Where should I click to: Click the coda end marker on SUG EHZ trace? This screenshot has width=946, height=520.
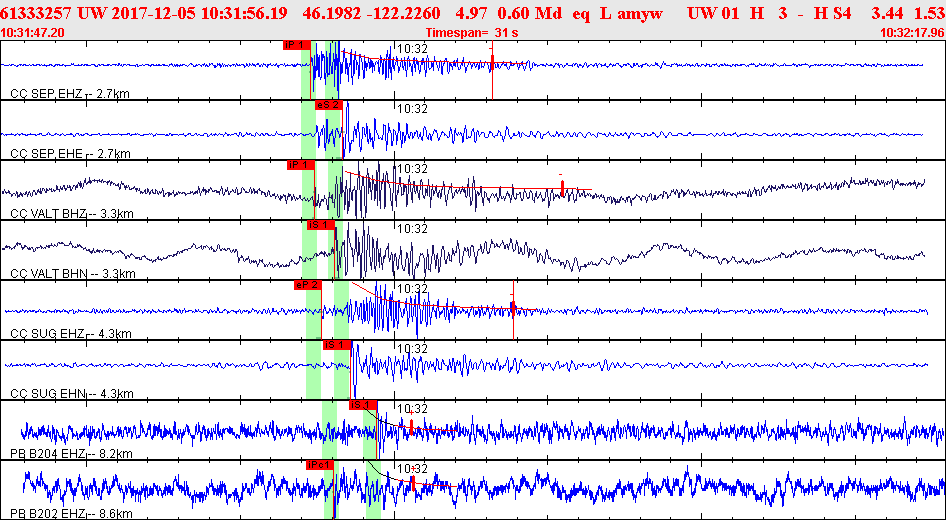513,306
